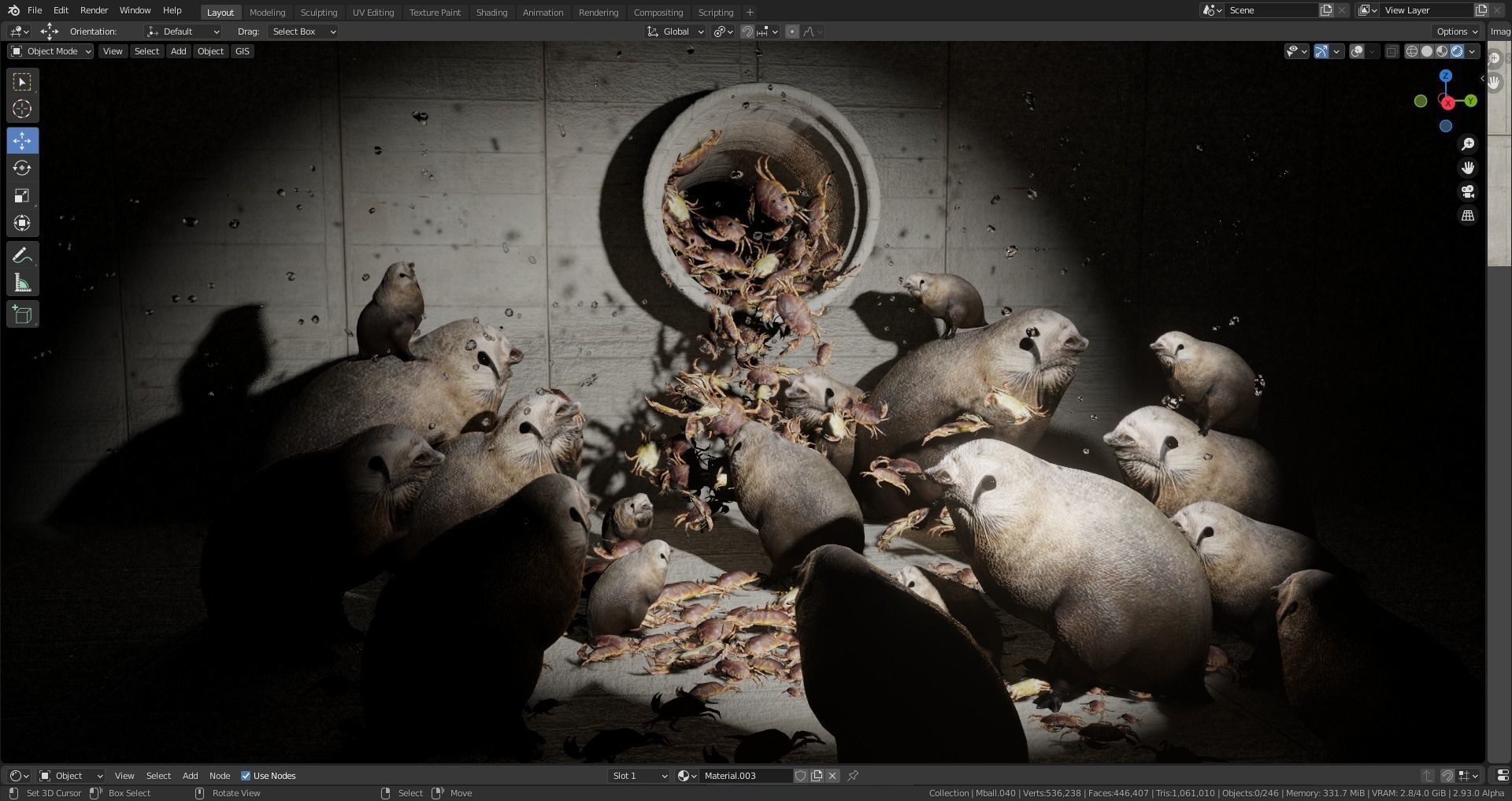Open the snapping element options dropdown

tap(768, 32)
